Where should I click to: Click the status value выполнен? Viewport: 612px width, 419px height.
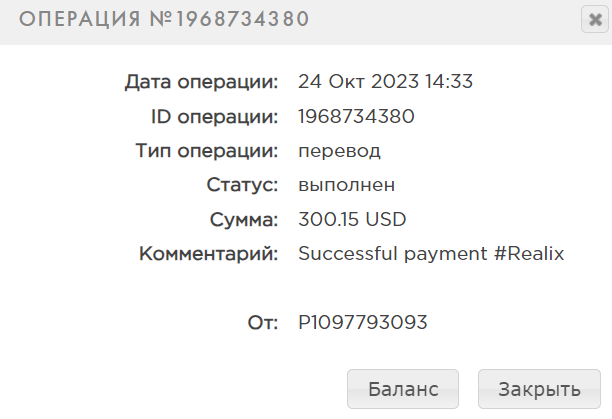(347, 185)
